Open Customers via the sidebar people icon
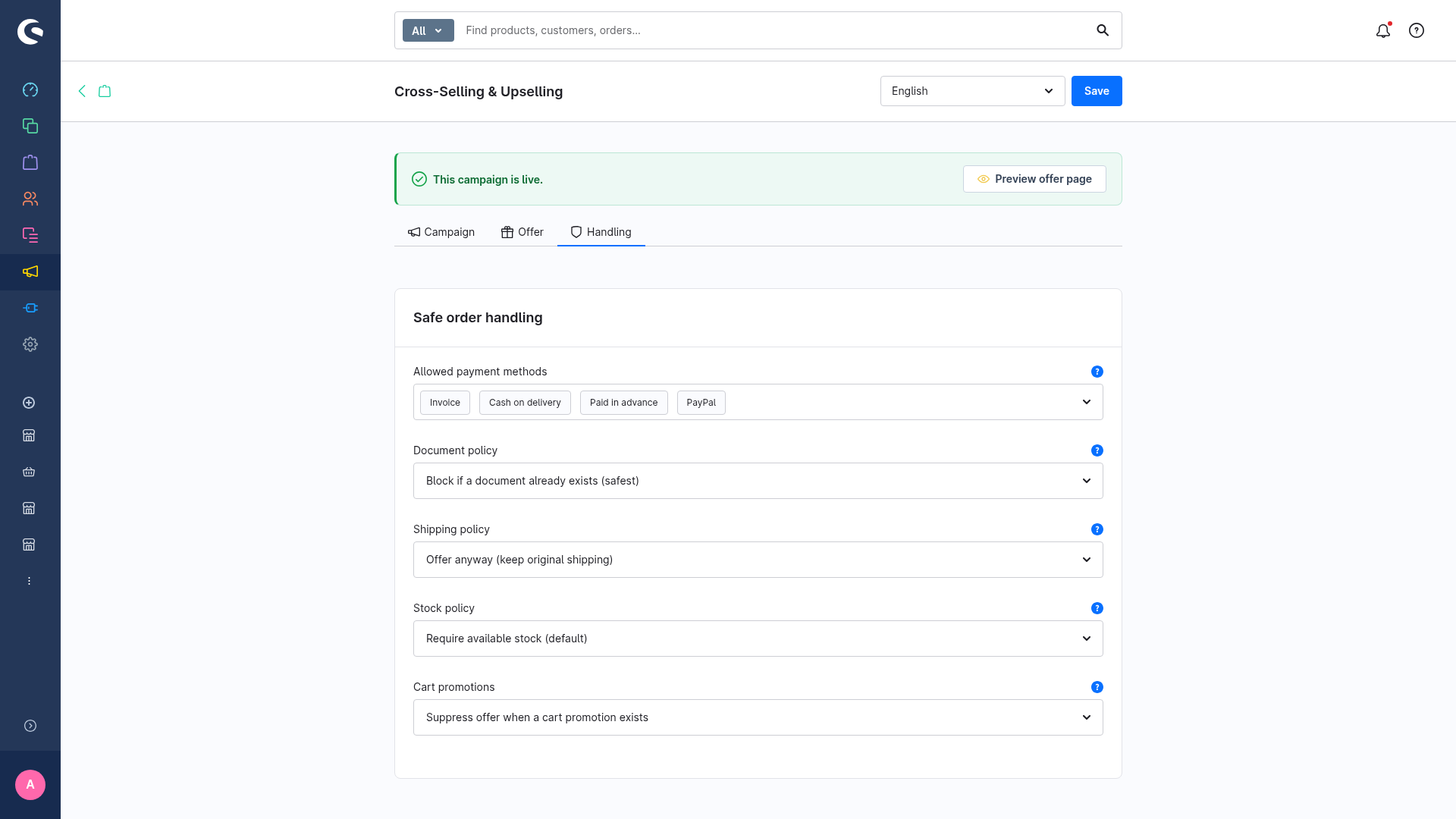 click(x=30, y=199)
